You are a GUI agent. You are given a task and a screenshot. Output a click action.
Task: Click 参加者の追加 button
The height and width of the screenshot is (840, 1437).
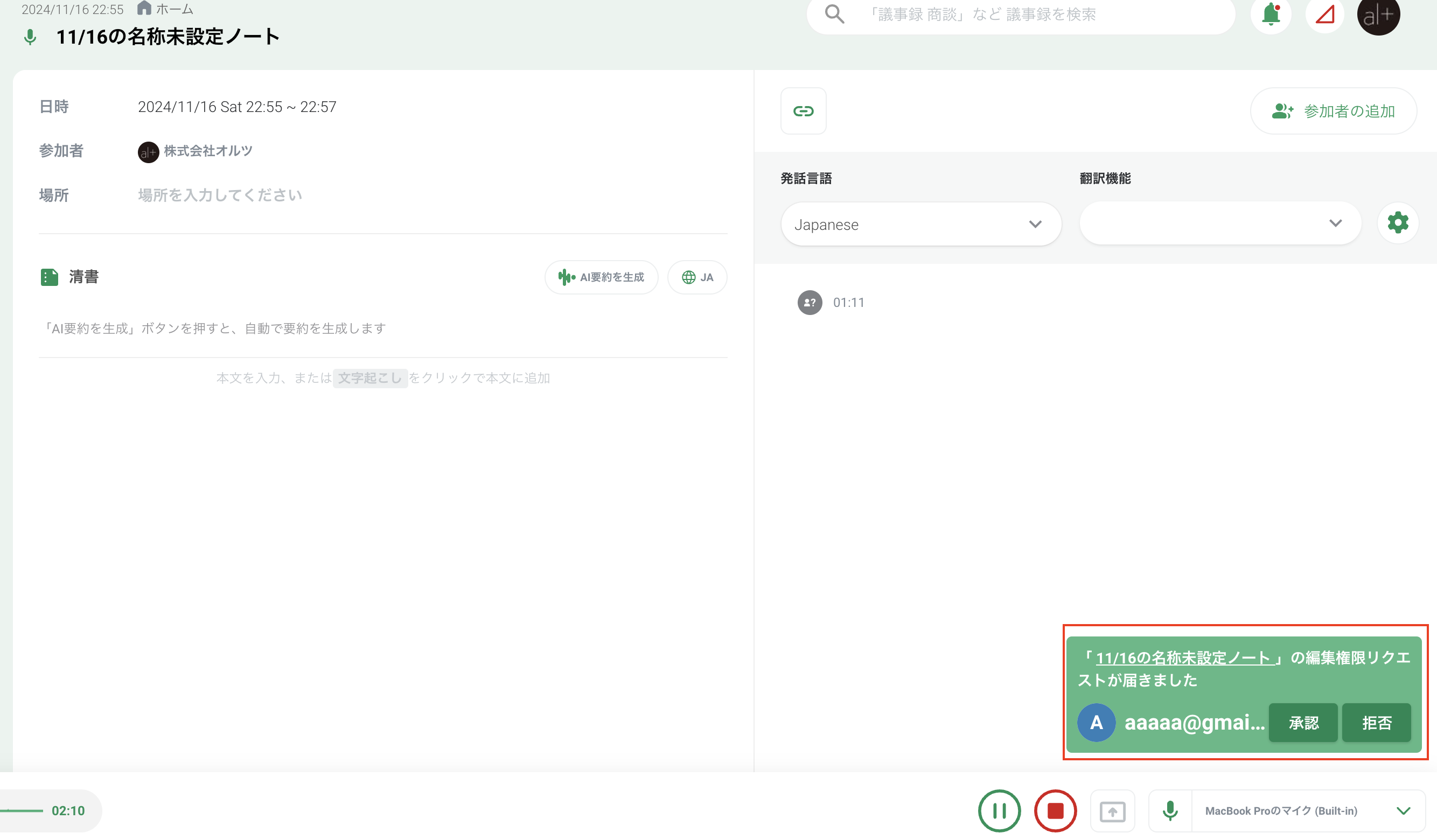(1333, 110)
